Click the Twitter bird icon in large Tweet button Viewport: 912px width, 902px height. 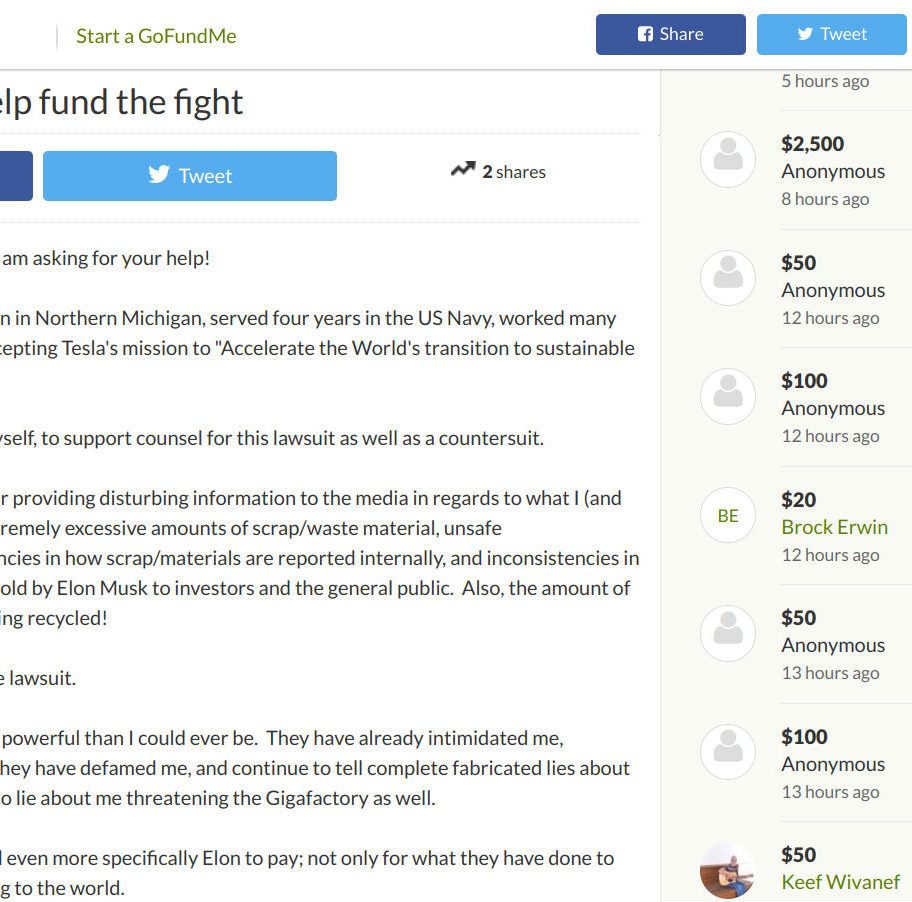coord(159,174)
